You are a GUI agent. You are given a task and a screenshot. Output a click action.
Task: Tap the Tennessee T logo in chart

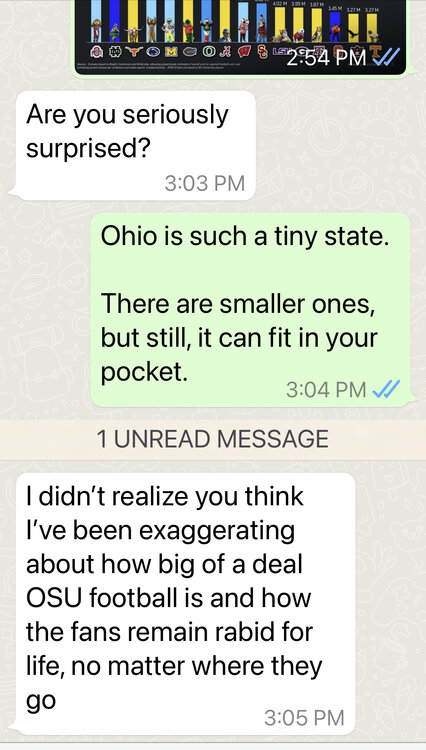tap(375, 52)
